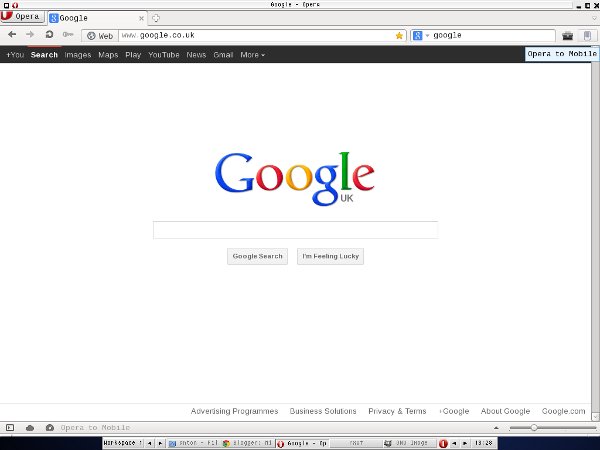The width and height of the screenshot is (600, 450).
Task: Switch to the file manager taskbar window
Action: pos(194,443)
